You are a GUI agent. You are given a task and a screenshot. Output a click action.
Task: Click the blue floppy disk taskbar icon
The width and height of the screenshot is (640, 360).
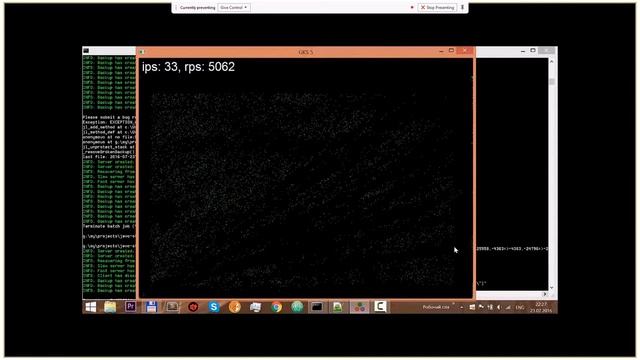(151, 307)
